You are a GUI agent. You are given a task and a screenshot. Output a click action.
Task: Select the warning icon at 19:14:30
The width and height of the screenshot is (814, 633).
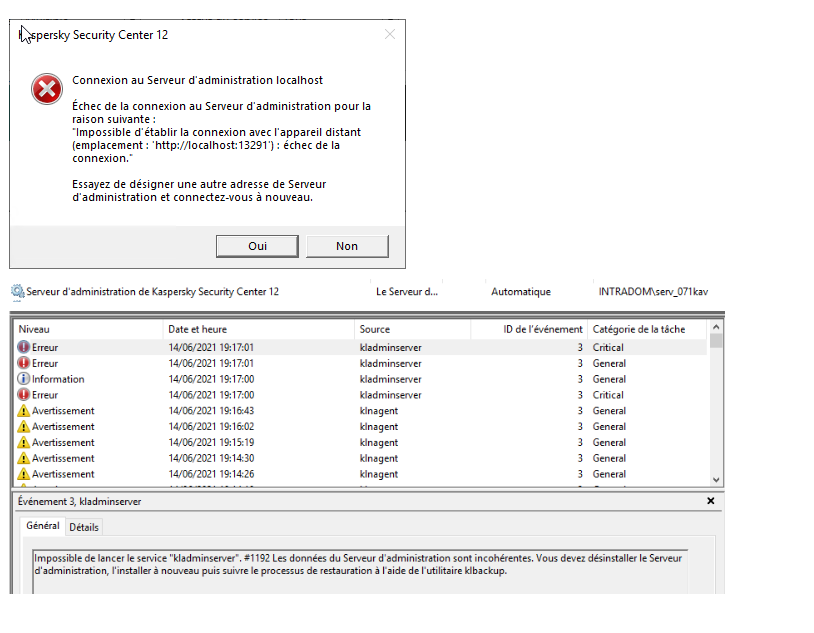click(23, 458)
